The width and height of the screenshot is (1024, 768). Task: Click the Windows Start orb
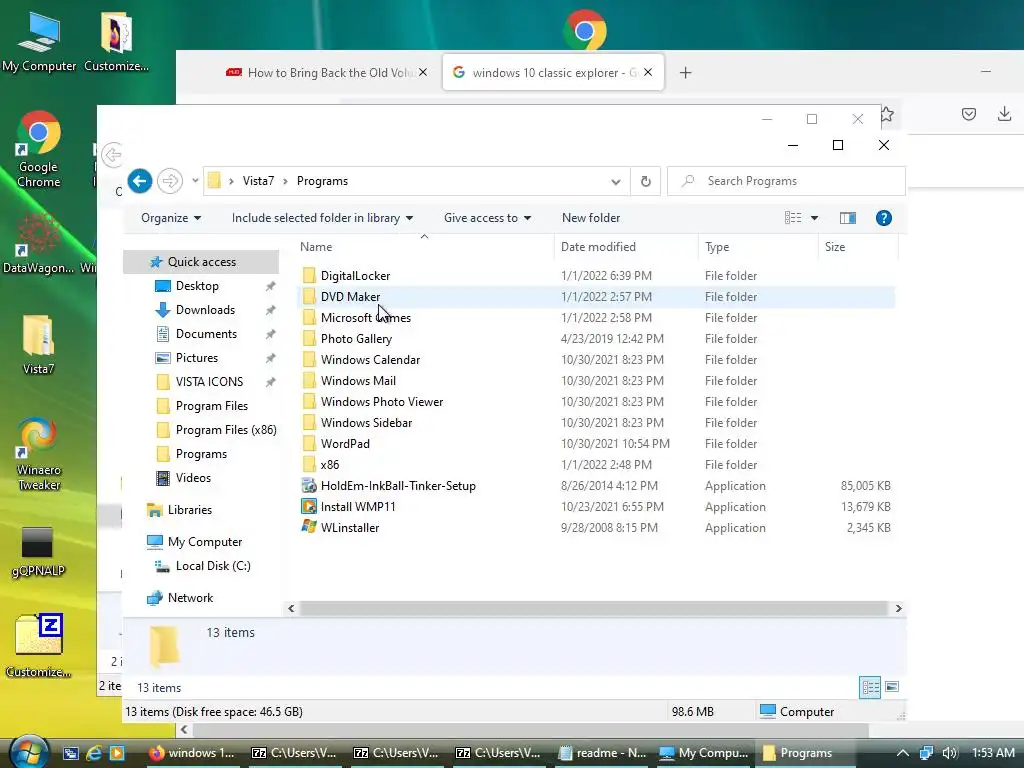(29, 752)
